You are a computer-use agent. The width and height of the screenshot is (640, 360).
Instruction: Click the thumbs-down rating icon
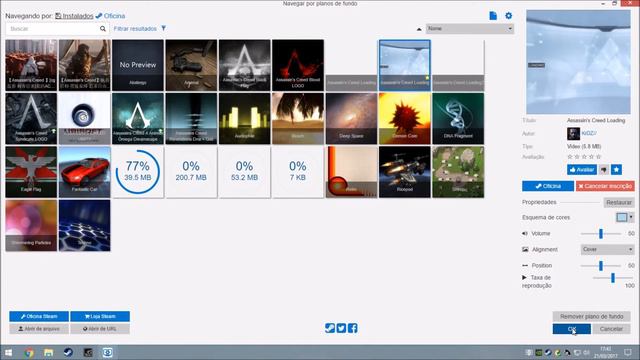pyautogui.click(x=604, y=169)
